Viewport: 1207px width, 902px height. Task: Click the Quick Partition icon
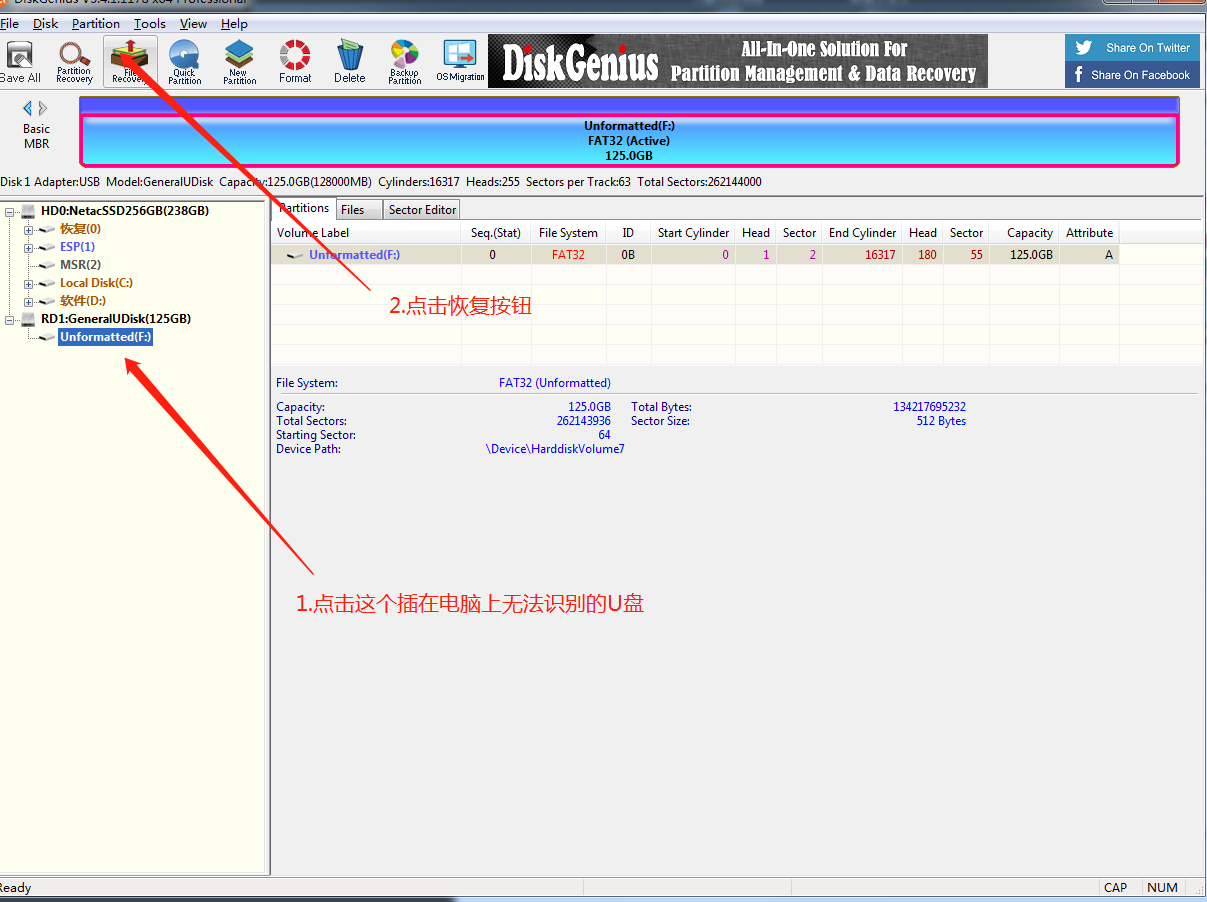184,62
